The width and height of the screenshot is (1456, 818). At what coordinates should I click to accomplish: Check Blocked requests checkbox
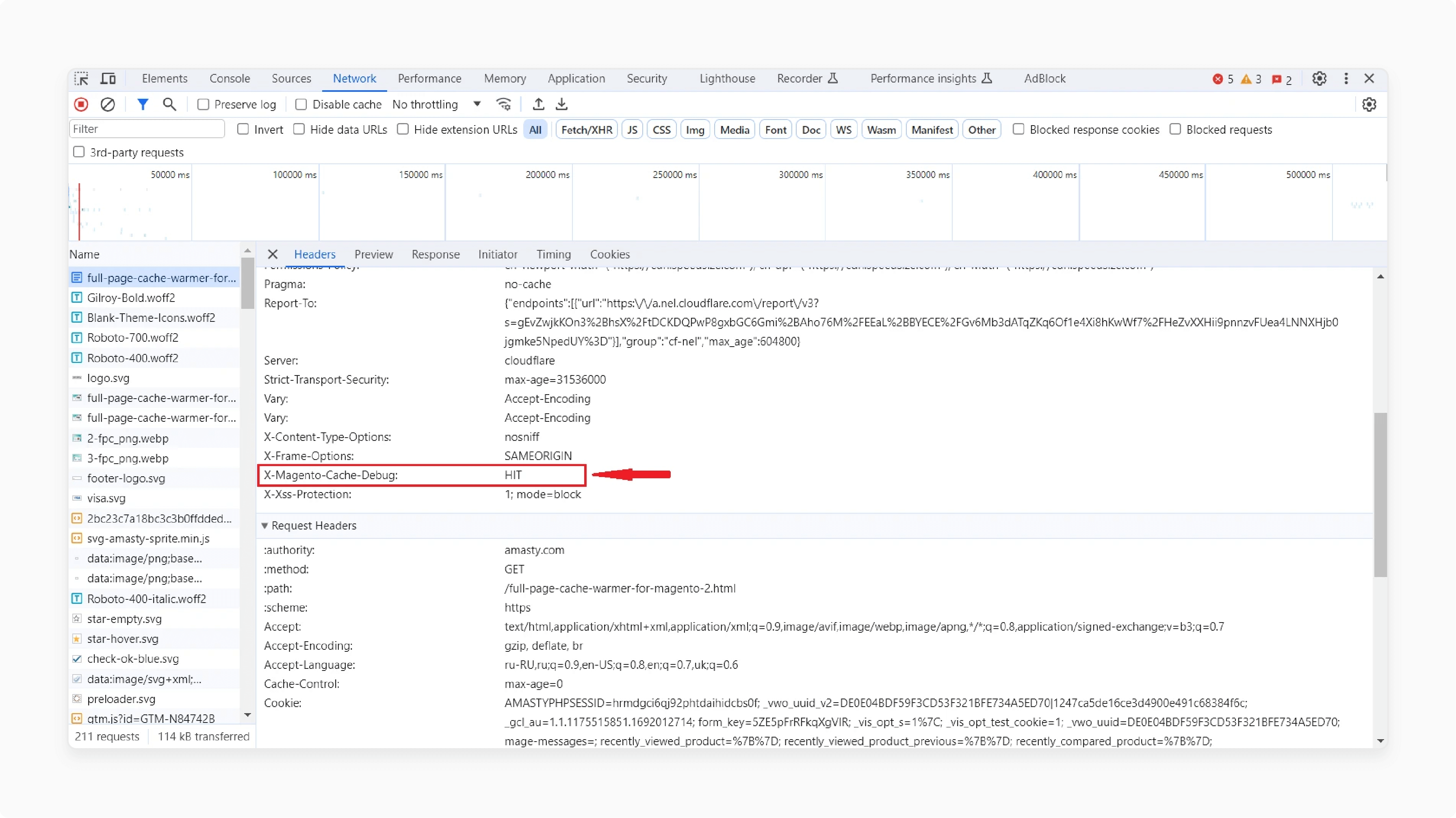coord(1175,129)
